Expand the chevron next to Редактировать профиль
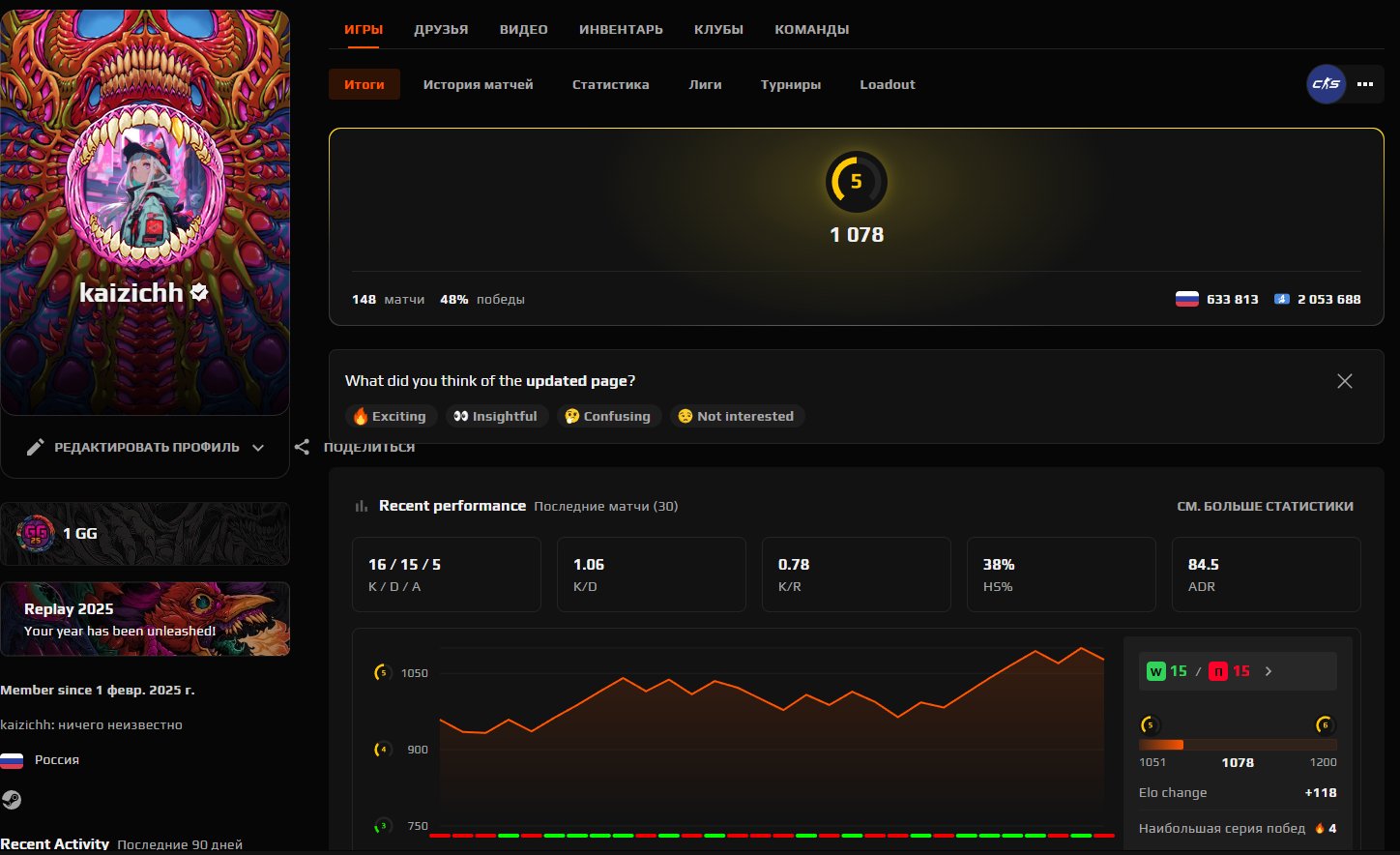The width and height of the screenshot is (1400, 855). pos(257,448)
